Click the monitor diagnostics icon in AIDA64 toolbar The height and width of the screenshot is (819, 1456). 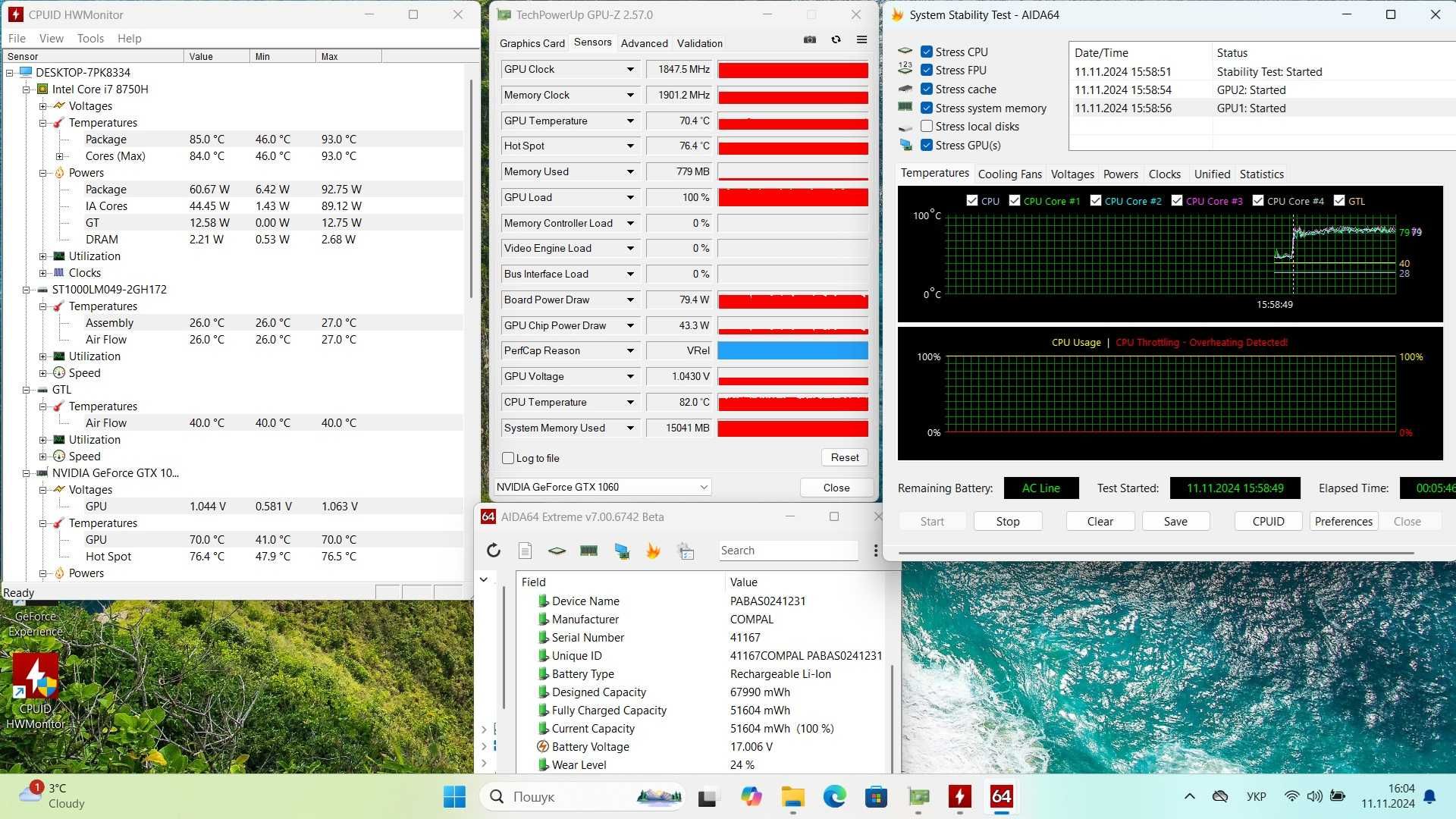point(622,551)
